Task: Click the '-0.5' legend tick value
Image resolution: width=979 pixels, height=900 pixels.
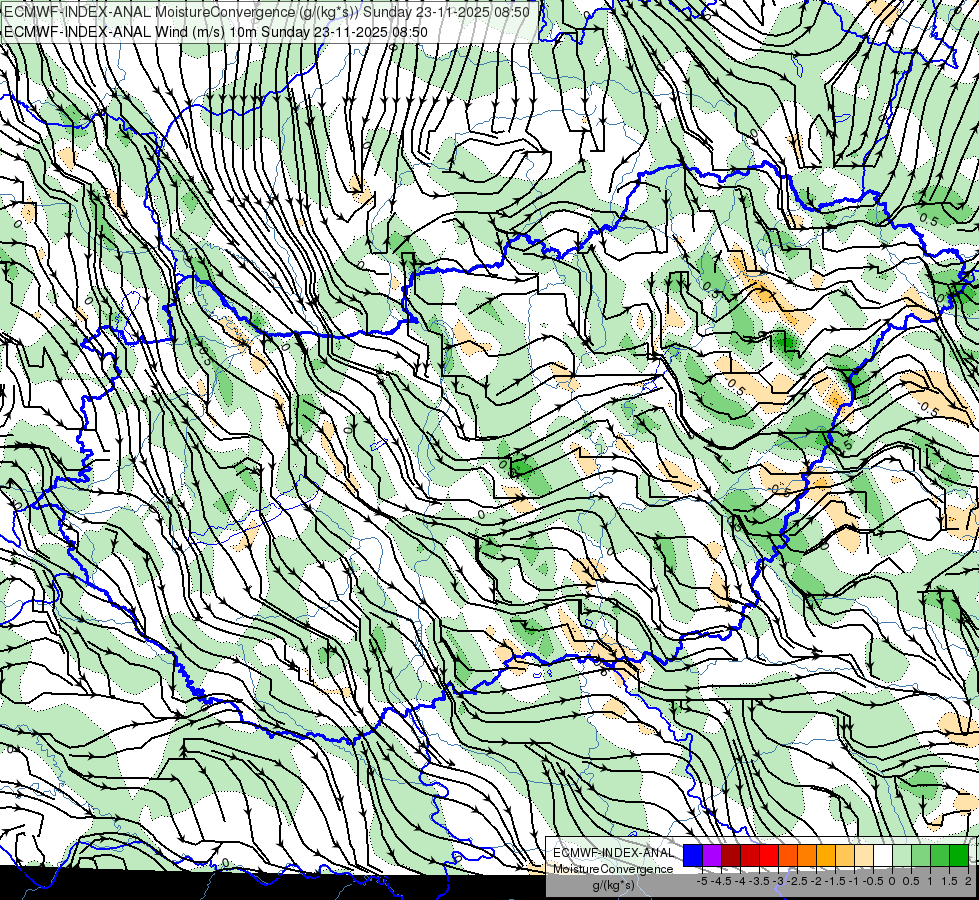Action: click(x=873, y=881)
